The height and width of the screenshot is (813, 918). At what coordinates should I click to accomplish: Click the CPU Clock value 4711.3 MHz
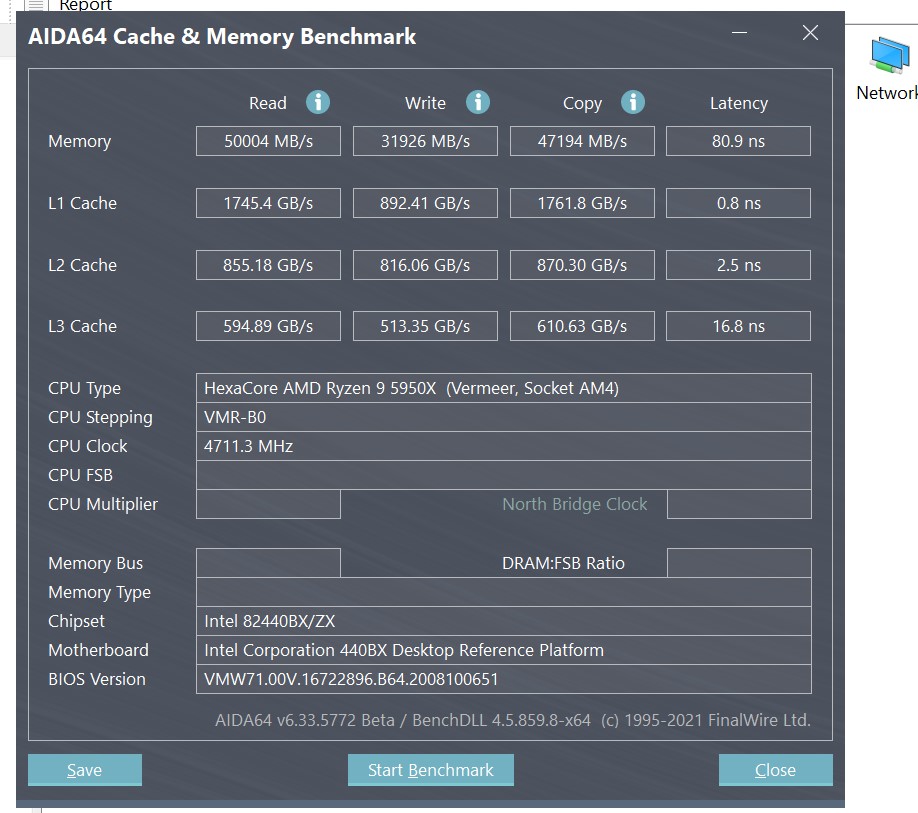click(x=503, y=446)
